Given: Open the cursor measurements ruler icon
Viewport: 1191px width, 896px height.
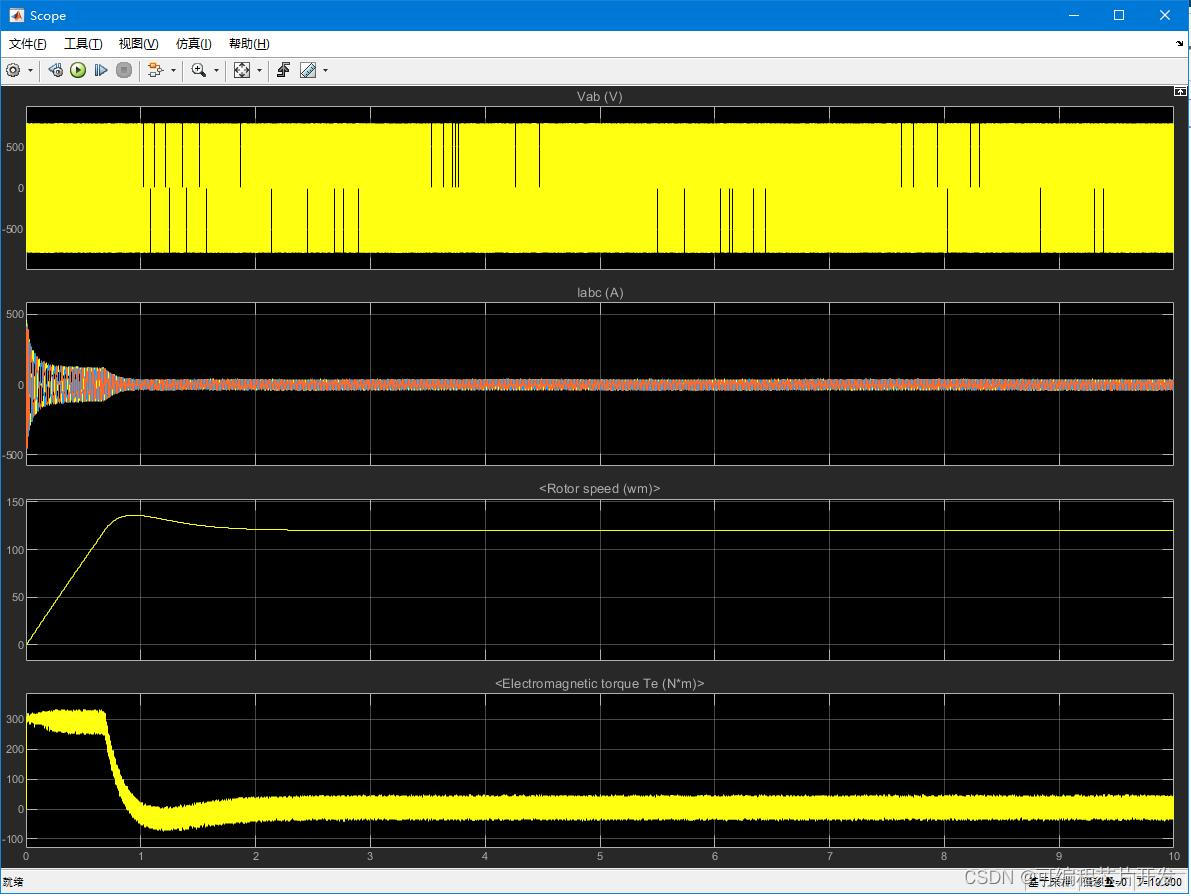Looking at the screenshot, I should coord(308,71).
